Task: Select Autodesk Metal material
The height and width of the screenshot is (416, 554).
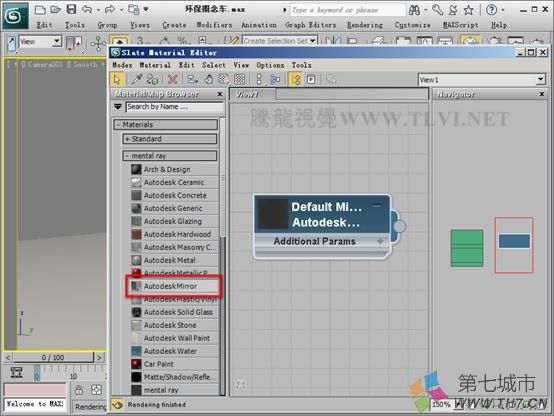Action: (174, 260)
